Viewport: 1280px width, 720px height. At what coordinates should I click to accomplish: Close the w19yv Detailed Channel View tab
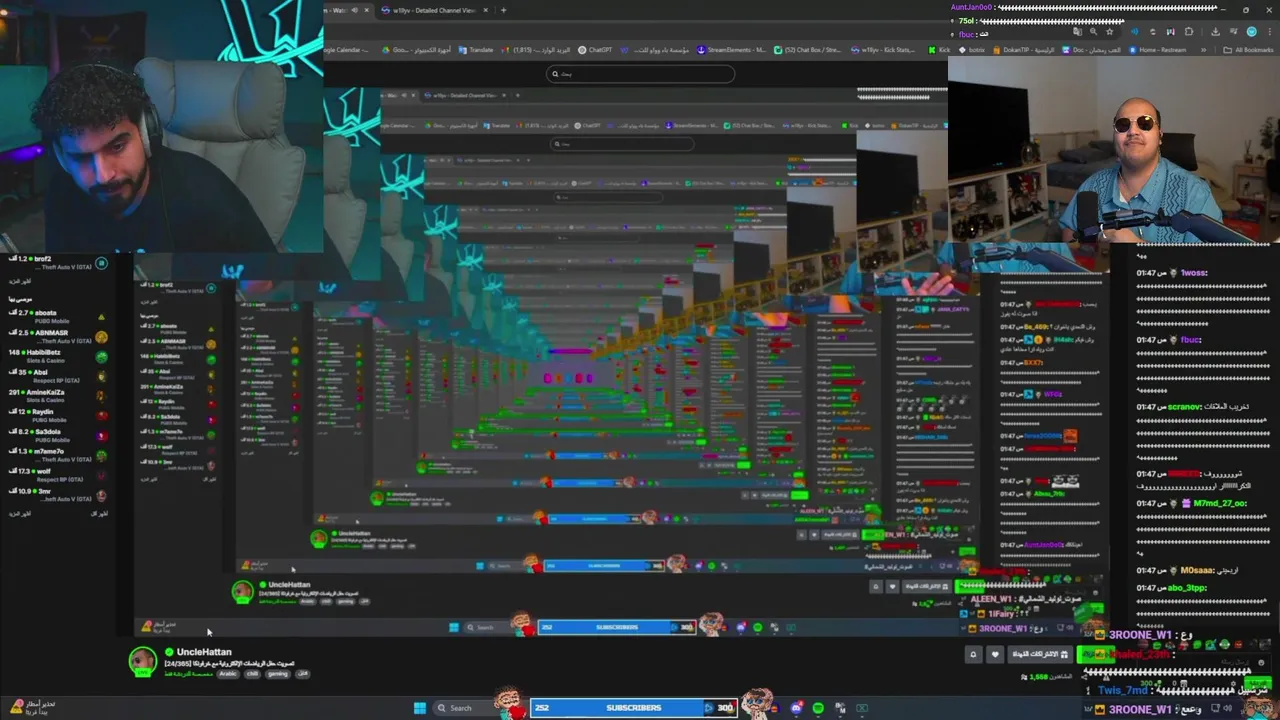tap(486, 10)
